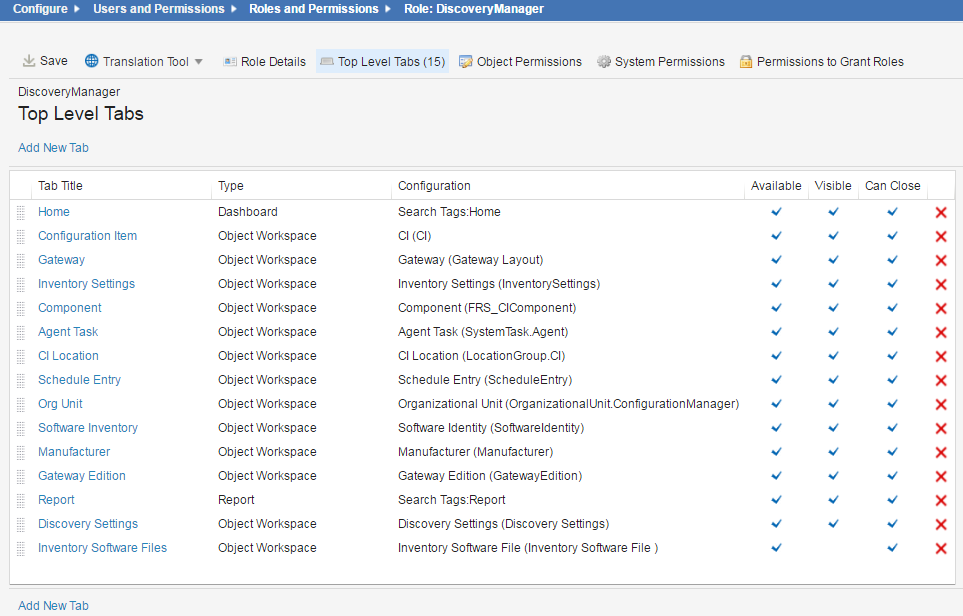Click the drag handle beside Org Unit
The image size is (963, 616).
[x=20, y=404]
